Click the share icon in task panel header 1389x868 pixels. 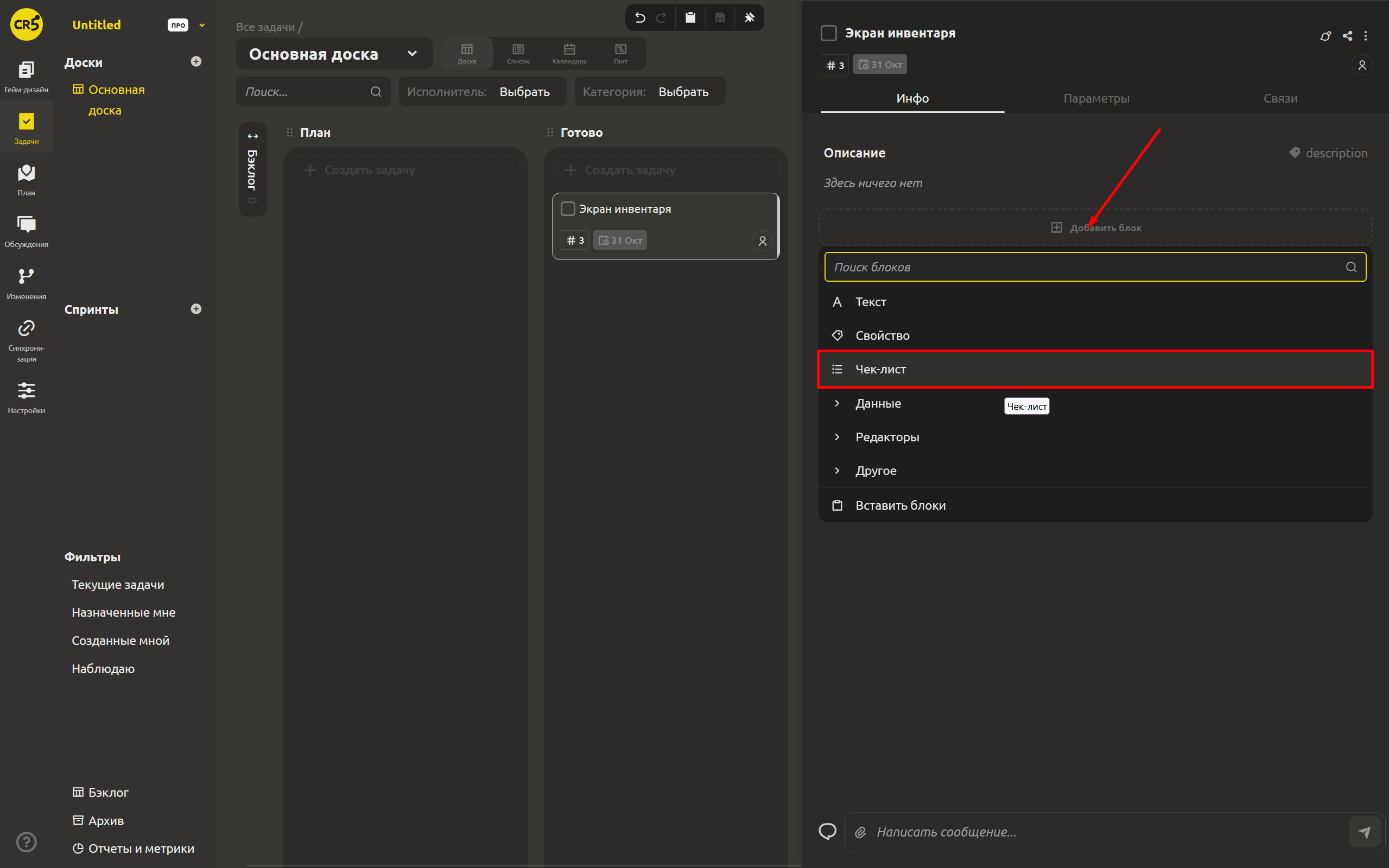coord(1347,36)
